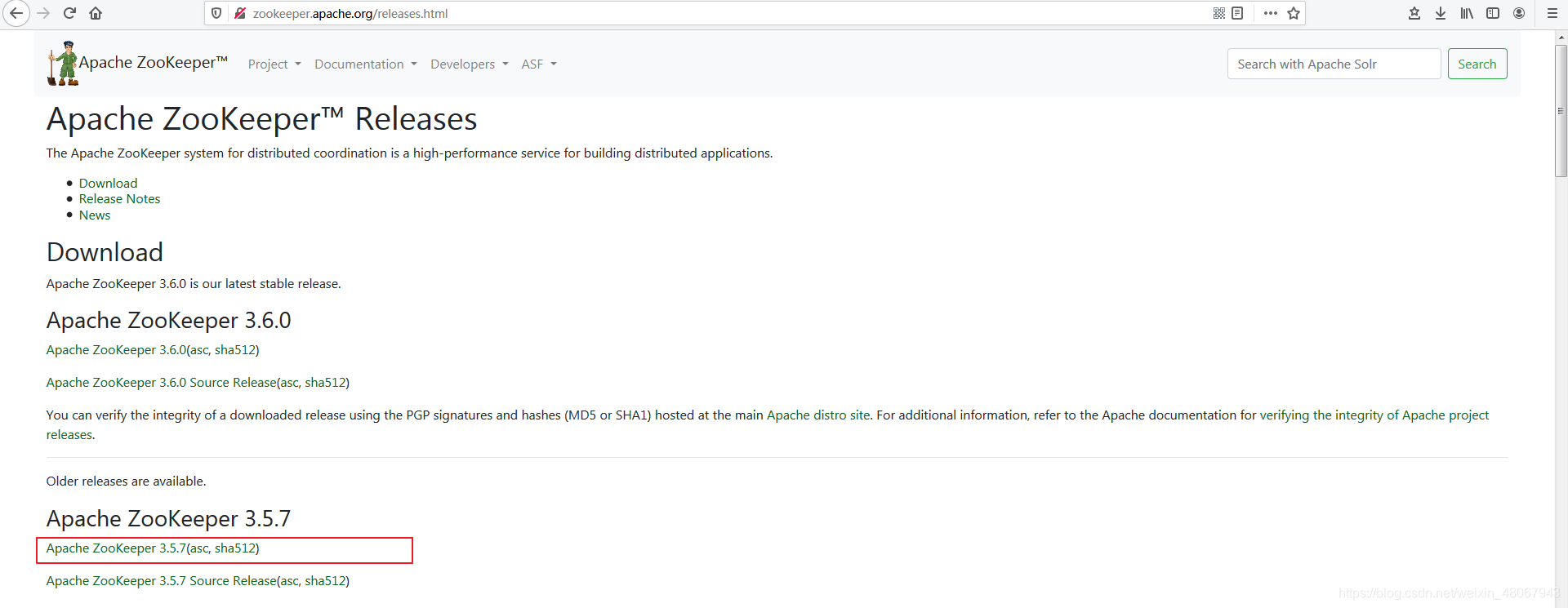This screenshot has width=1568, height=608.
Task: Toggle reader view for this page
Action: (1237, 13)
